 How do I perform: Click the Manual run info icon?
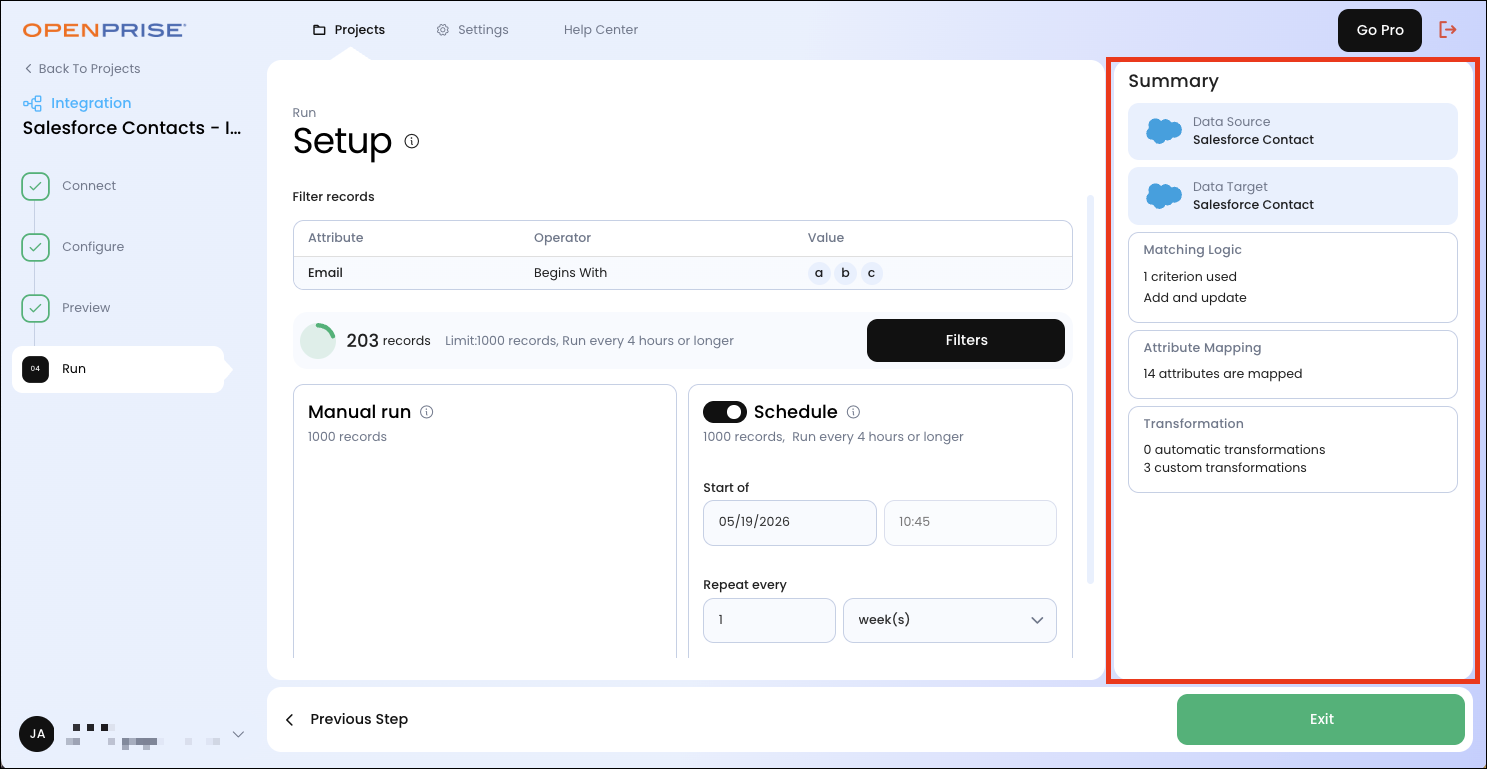tap(427, 412)
